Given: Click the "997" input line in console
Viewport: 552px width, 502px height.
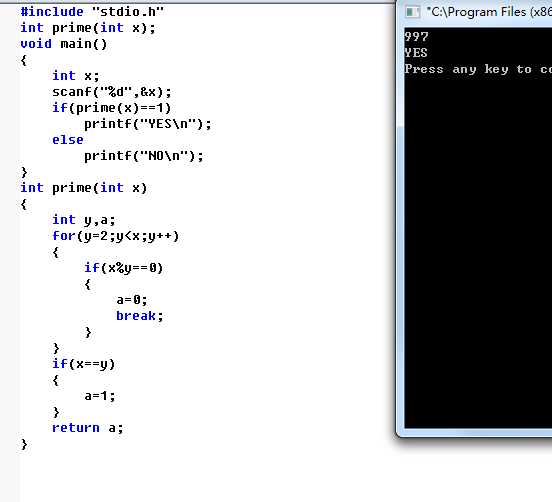Looking at the screenshot, I should (416, 37).
